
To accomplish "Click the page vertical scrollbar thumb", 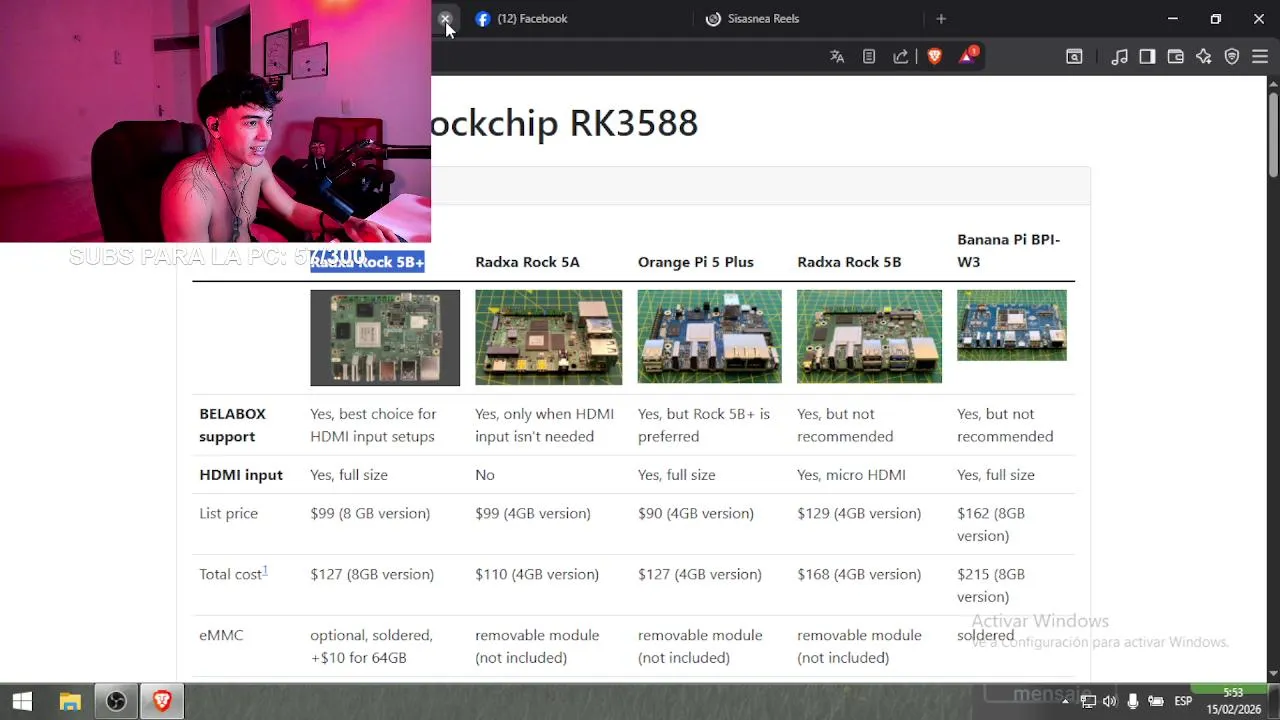I will coord(1273,135).
